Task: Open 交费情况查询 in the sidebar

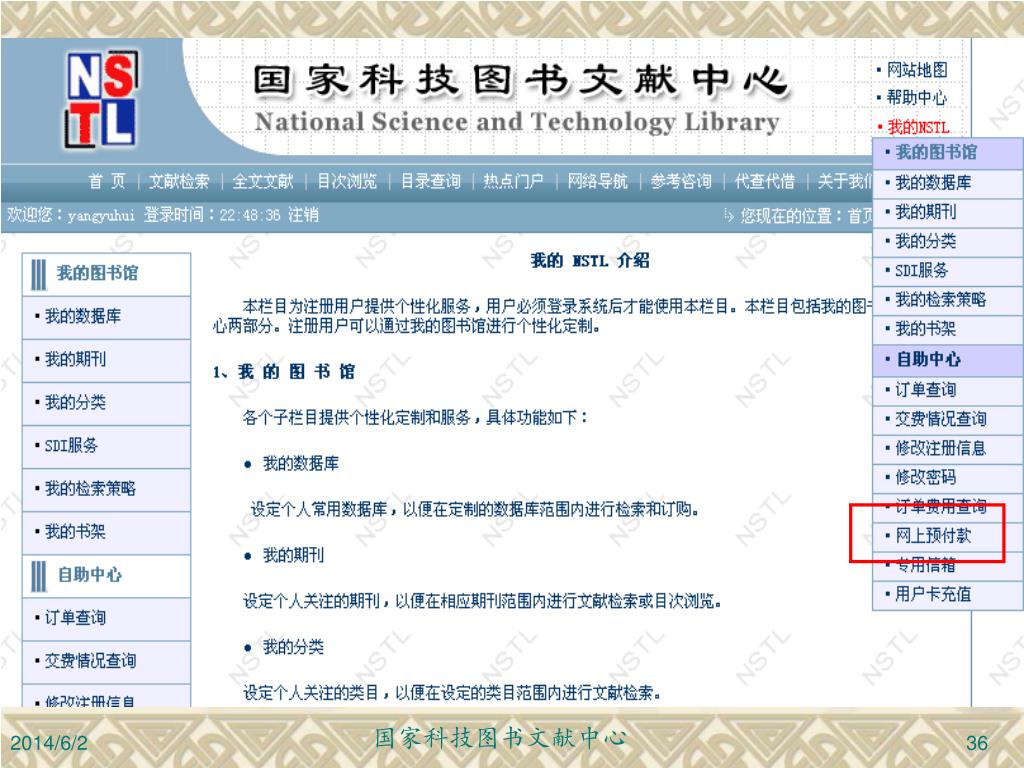Action: (x=106, y=662)
